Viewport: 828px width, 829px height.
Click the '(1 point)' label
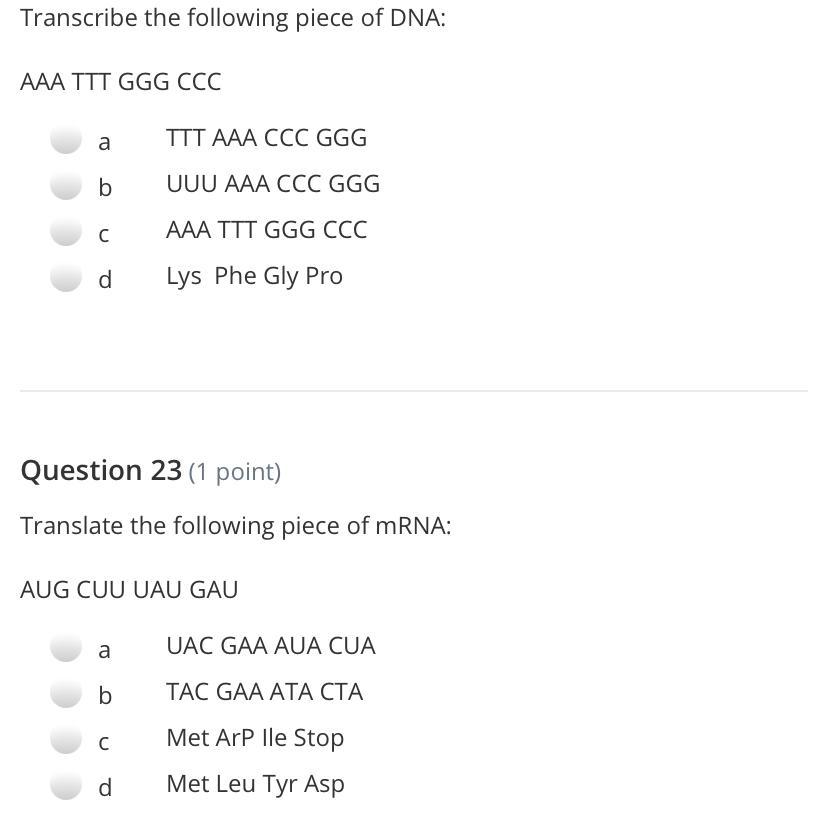234,472
